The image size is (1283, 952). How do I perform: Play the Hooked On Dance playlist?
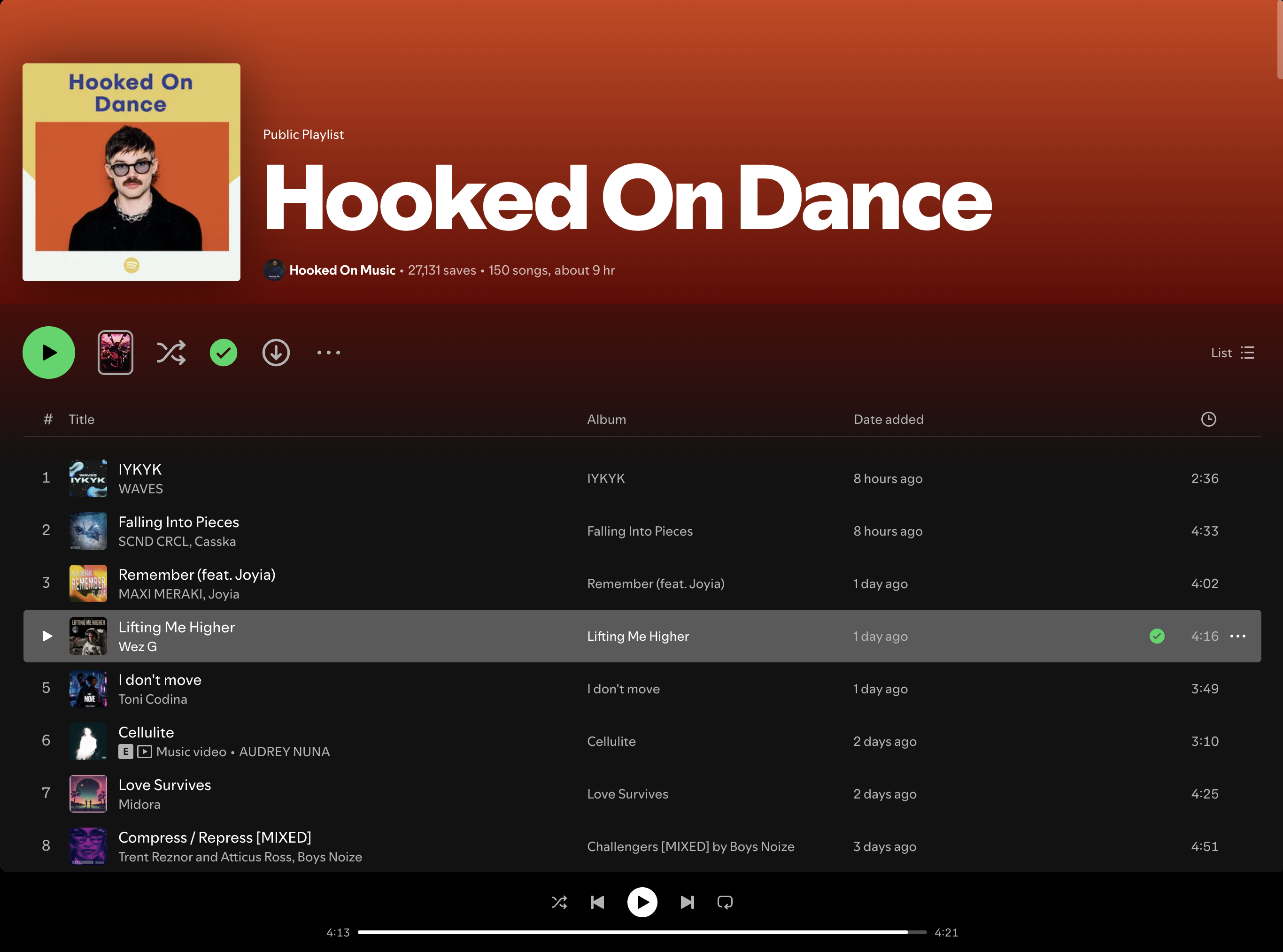pos(49,353)
